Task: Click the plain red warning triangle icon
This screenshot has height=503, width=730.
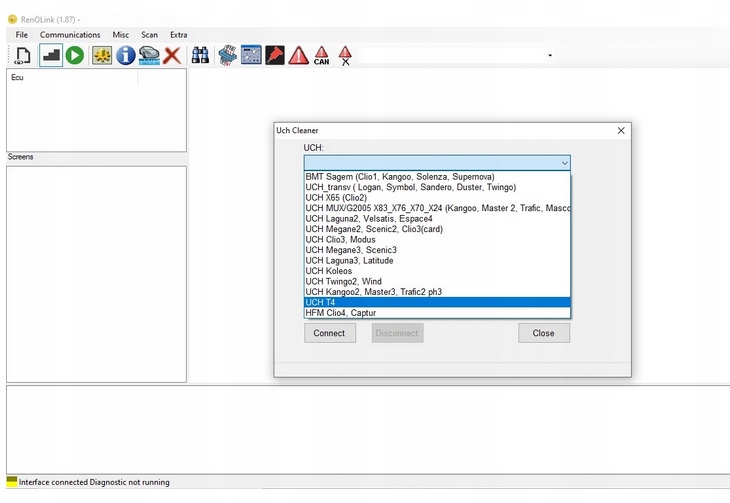Action: tap(298, 55)
